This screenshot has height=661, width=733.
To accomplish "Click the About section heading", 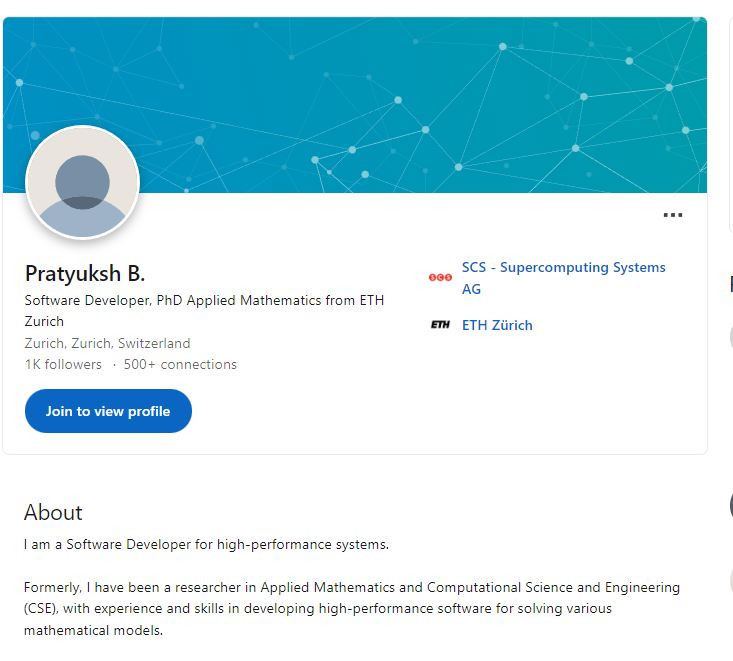I will (53, 512).
